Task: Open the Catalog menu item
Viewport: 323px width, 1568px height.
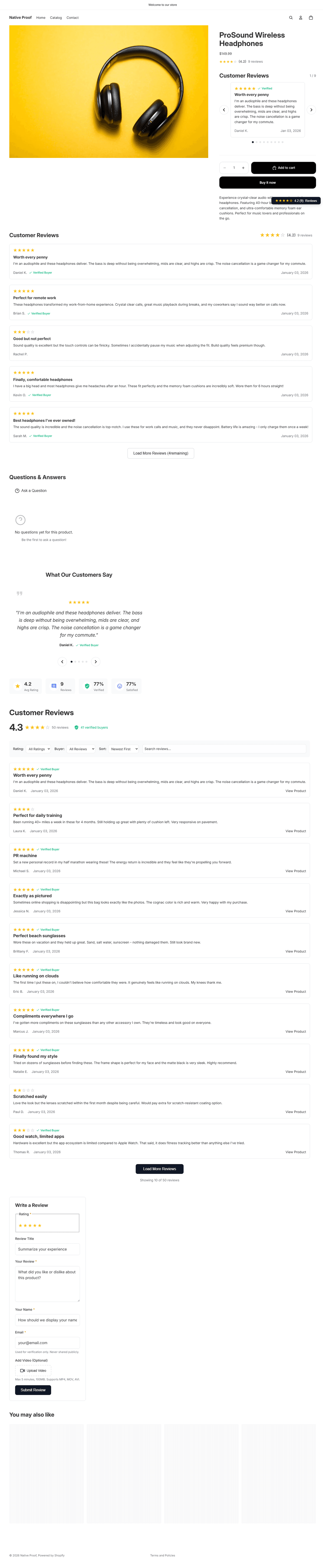Action: coord(56,18)
